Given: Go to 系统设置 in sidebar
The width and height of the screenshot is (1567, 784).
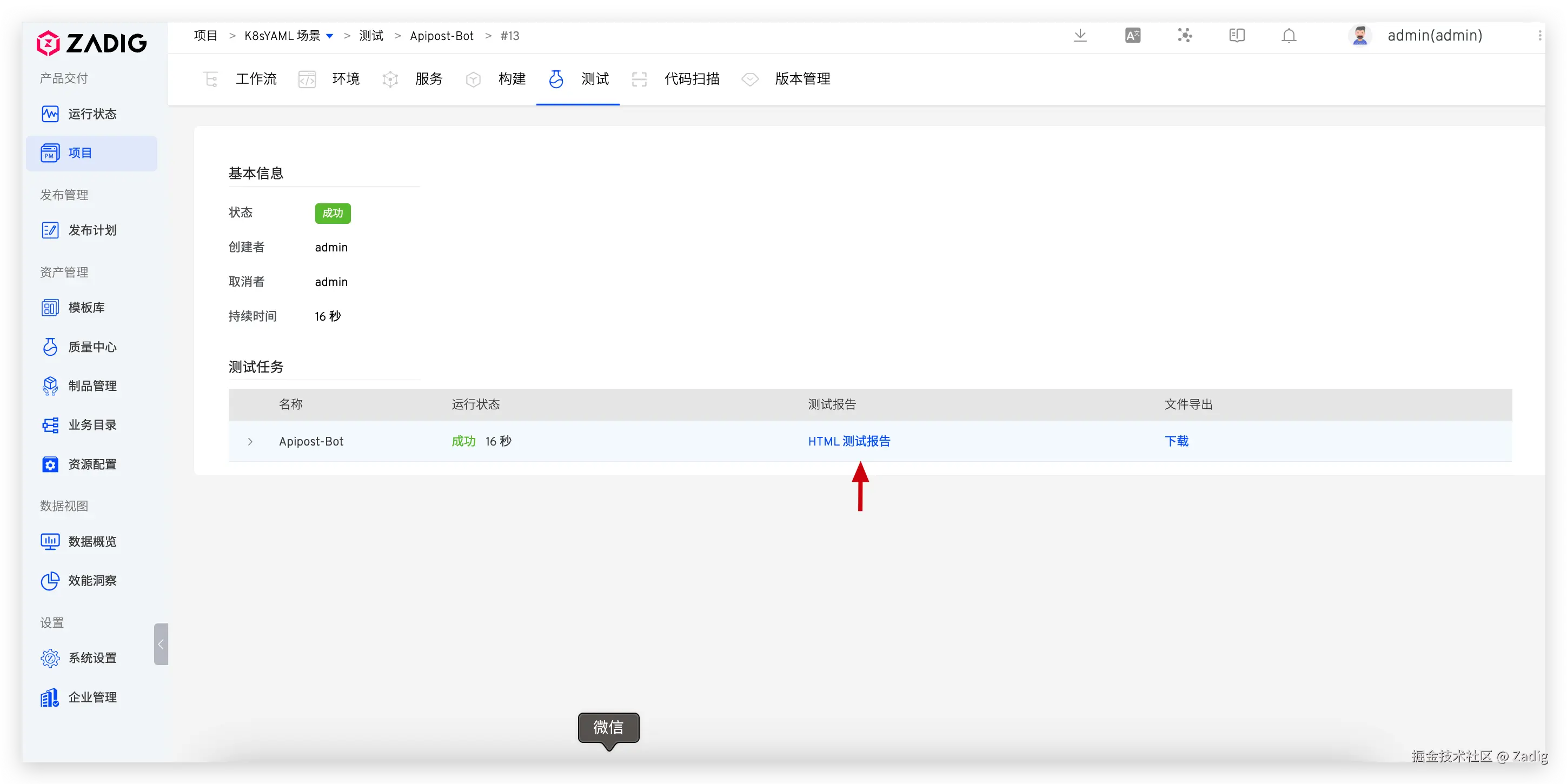Looking at the screenshot, I should [x=92, y=657].
